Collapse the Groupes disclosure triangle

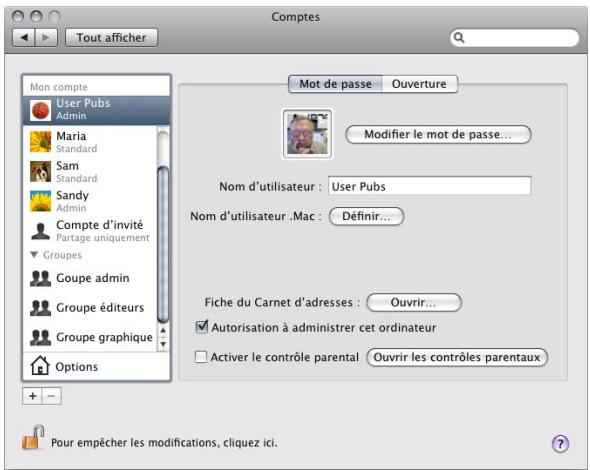click(x=34, y=255)
